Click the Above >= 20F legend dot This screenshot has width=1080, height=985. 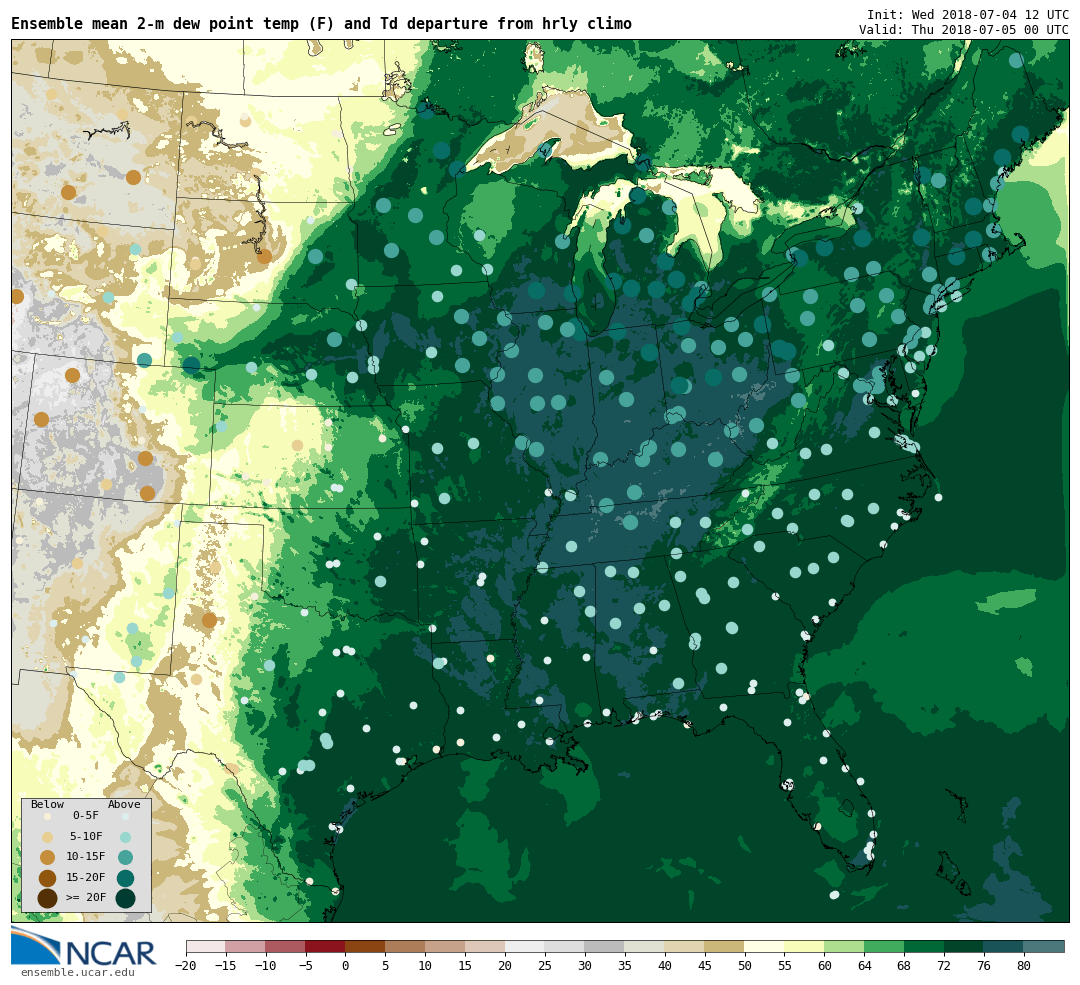click(x=125, y=899)
